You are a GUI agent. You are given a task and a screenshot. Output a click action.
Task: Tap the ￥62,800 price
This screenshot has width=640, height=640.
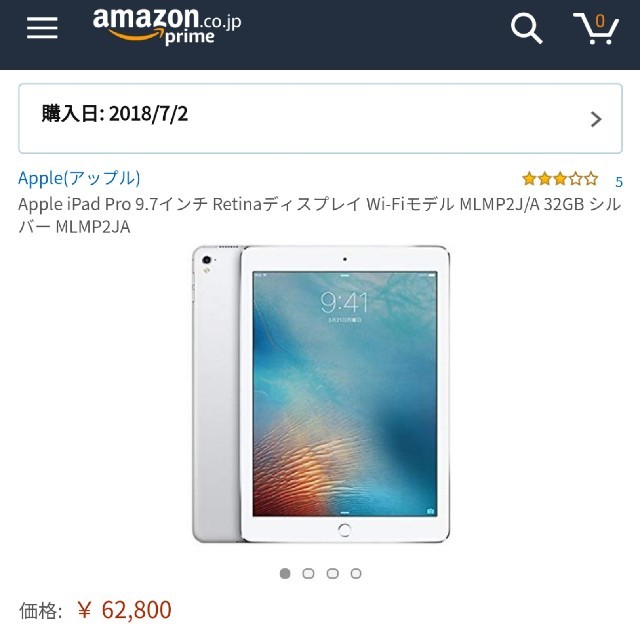(124, 610)
